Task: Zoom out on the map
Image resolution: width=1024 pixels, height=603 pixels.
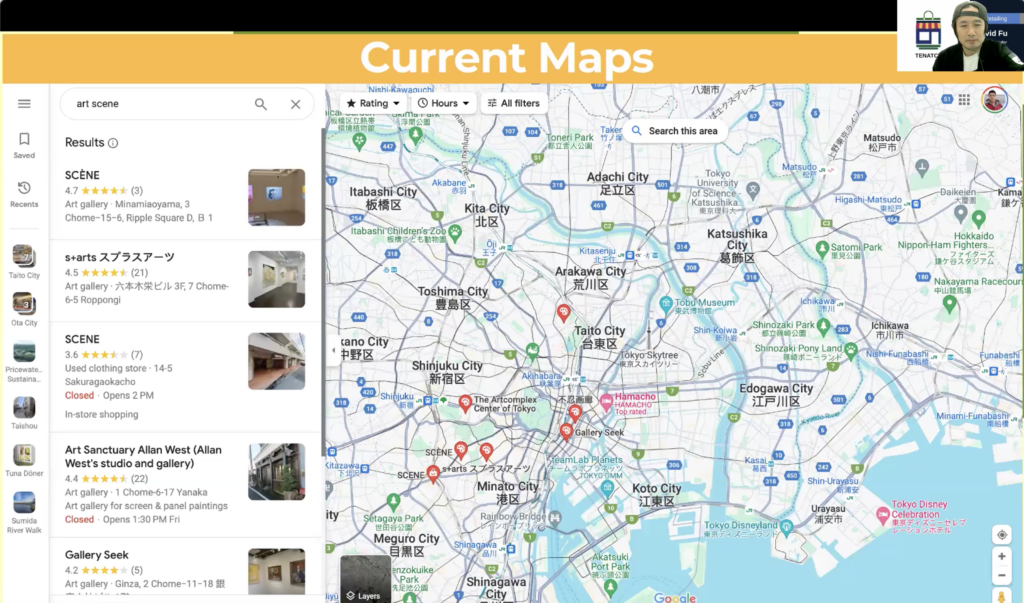Action: pos(1001,576)
